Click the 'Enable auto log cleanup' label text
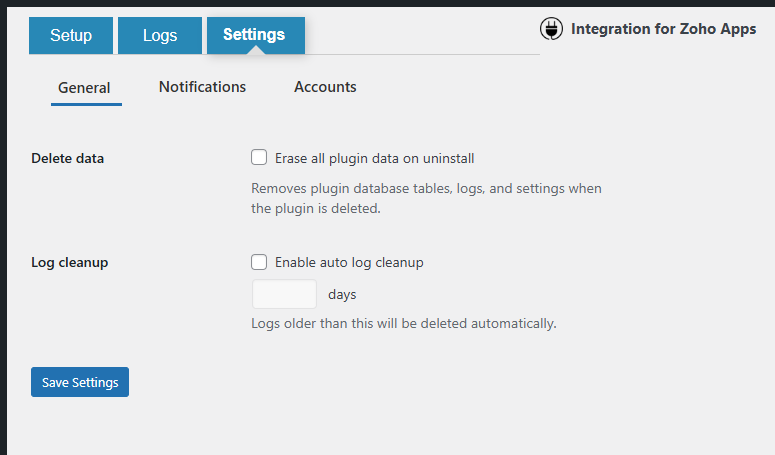The image size is (775, 455). [x=349, y=263]
